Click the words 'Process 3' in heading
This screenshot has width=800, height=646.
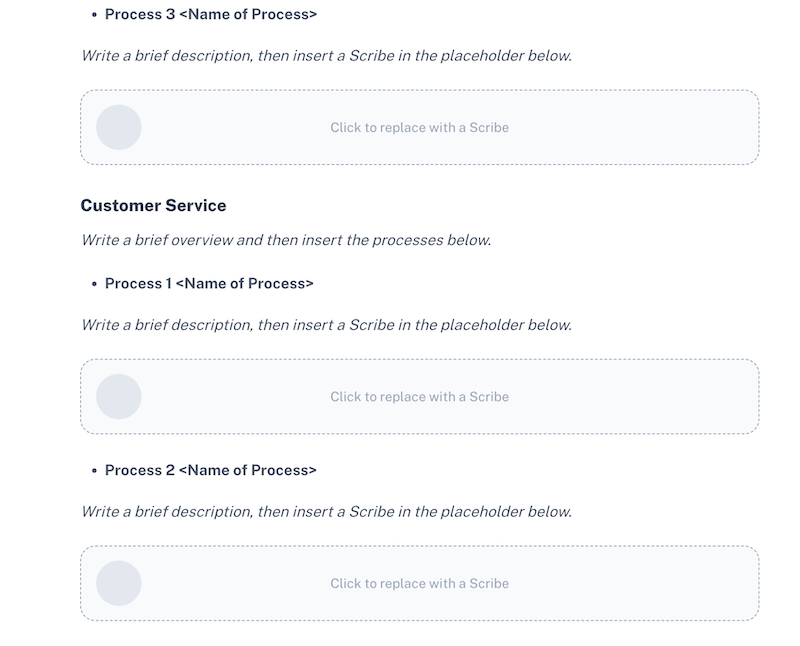pyautogui.click(x=140, y=14)
